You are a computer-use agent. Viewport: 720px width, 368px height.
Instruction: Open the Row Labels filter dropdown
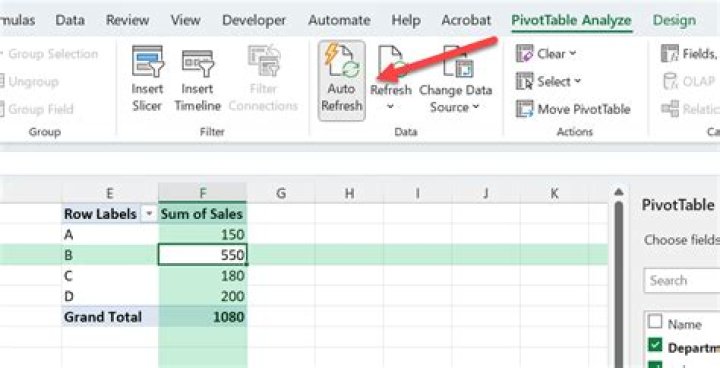pyautogui.click(x=148, y=214)
